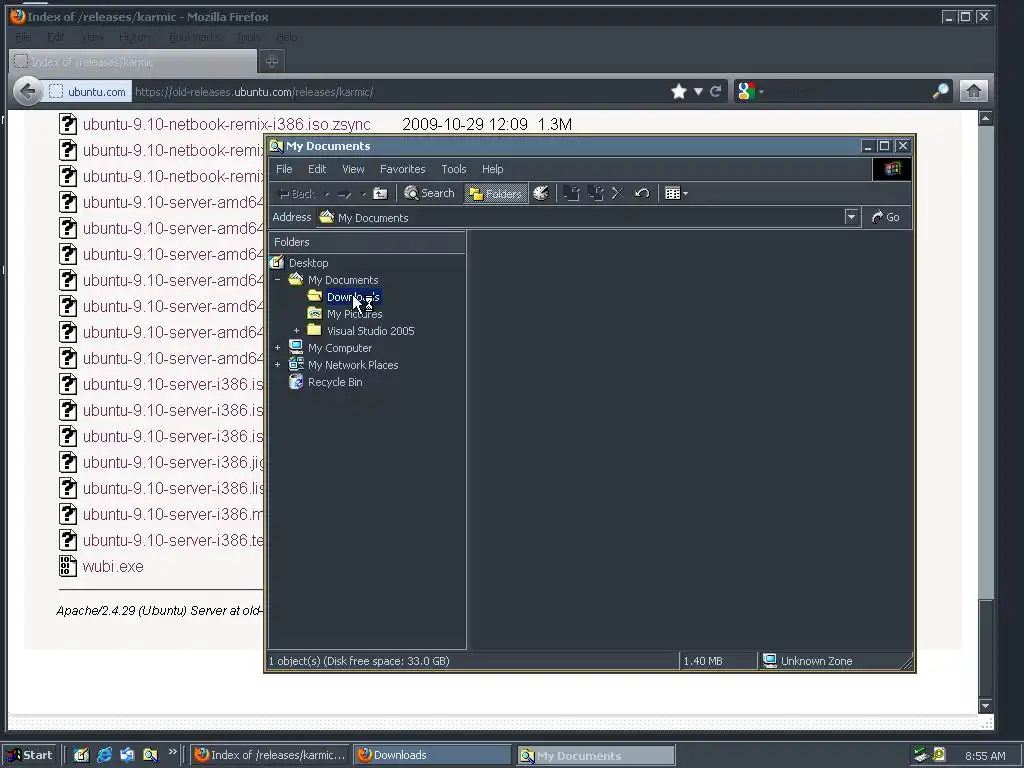Click the Undo toolbar icon

pos(642,193)
